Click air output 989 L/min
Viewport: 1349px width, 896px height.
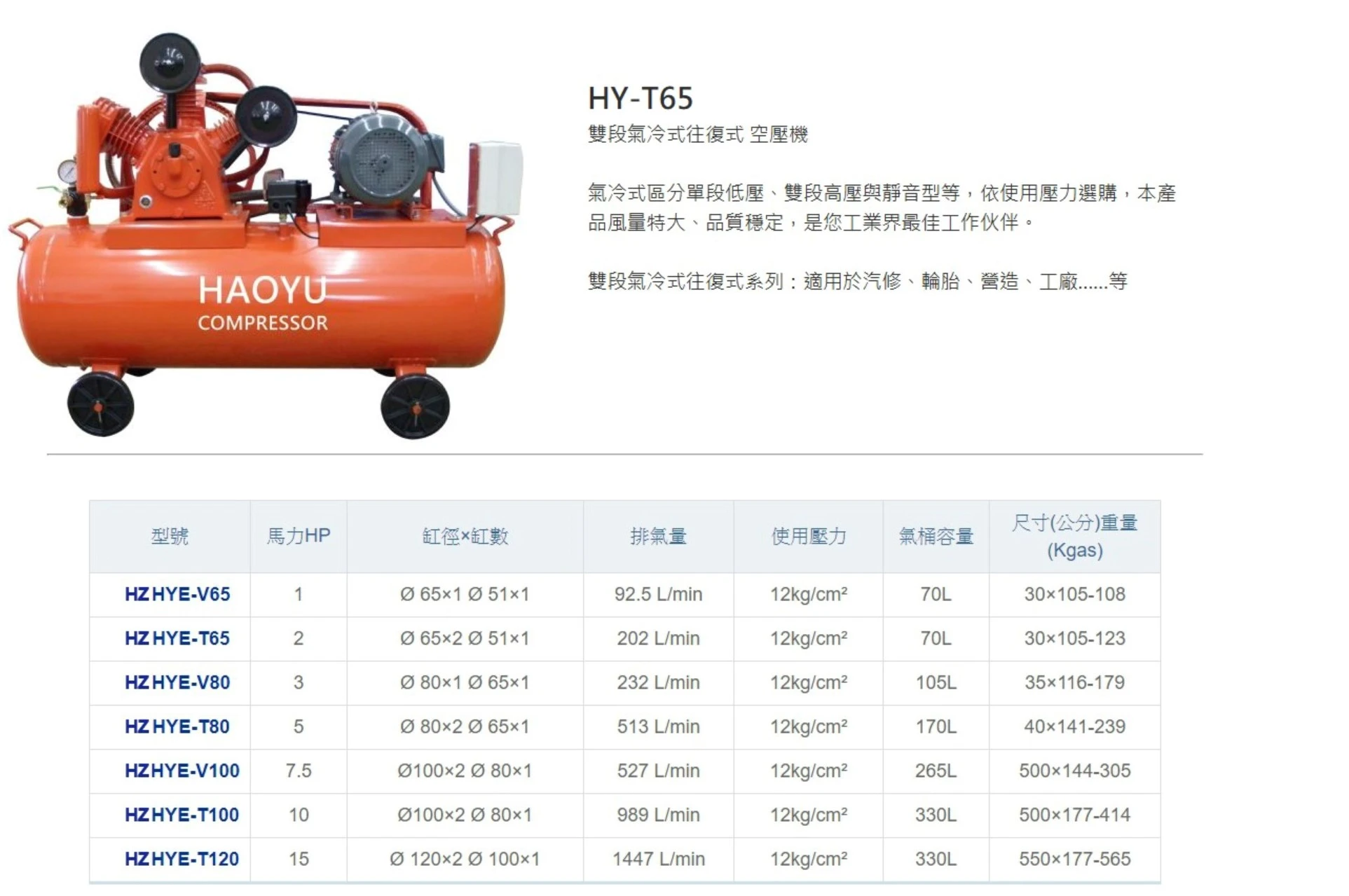(658, 815)
